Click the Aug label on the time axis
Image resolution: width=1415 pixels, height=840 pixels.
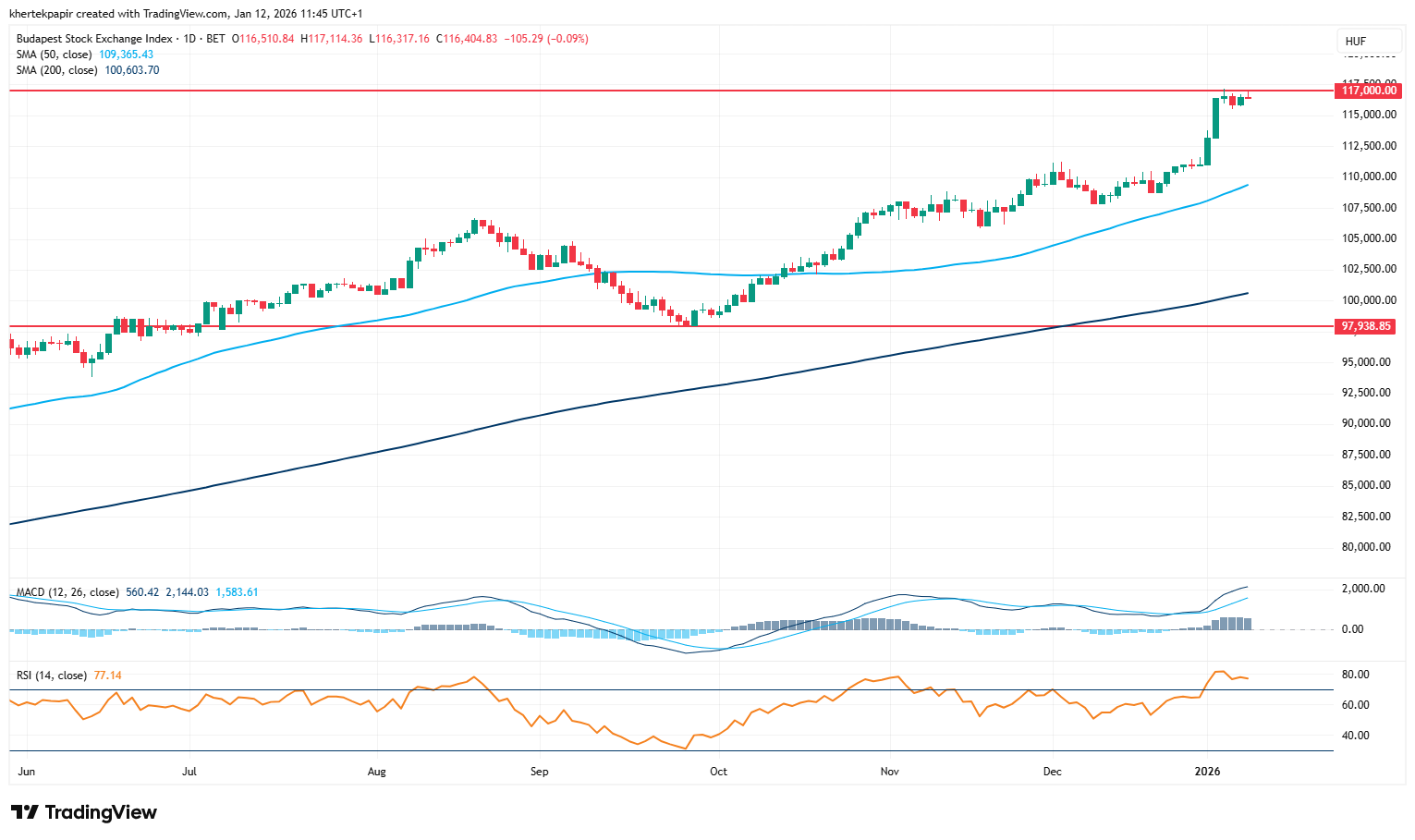[x=376, y=772]
